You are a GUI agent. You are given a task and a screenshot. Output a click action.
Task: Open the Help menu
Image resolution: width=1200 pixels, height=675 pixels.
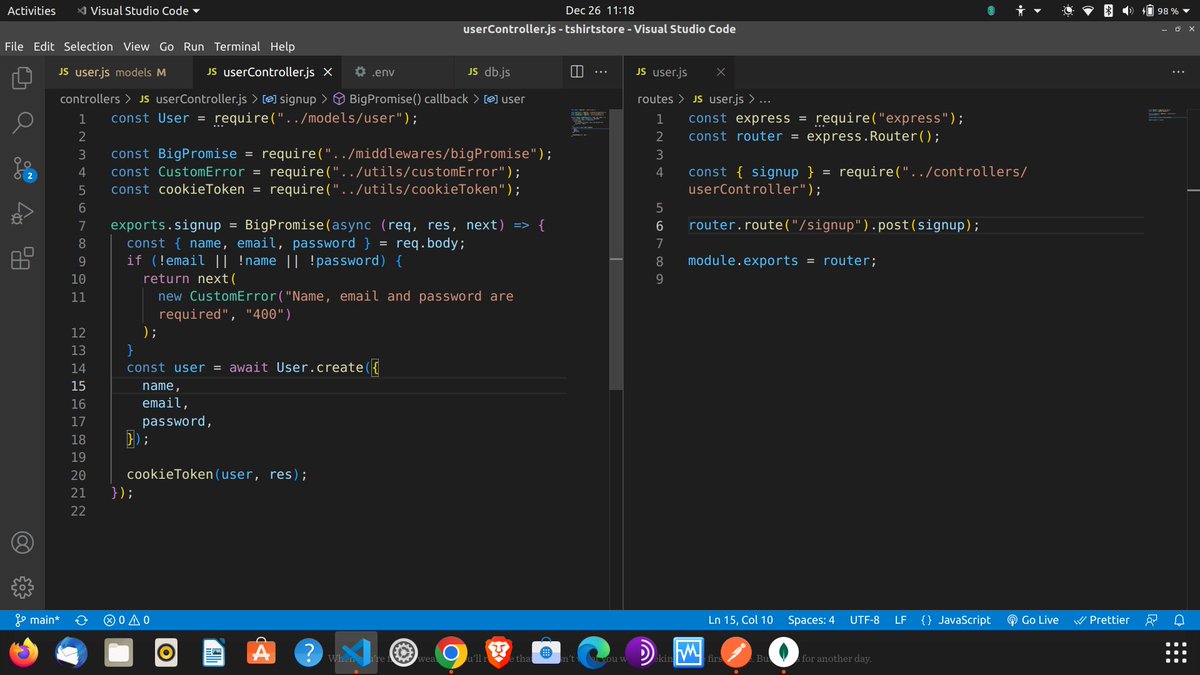282,46
